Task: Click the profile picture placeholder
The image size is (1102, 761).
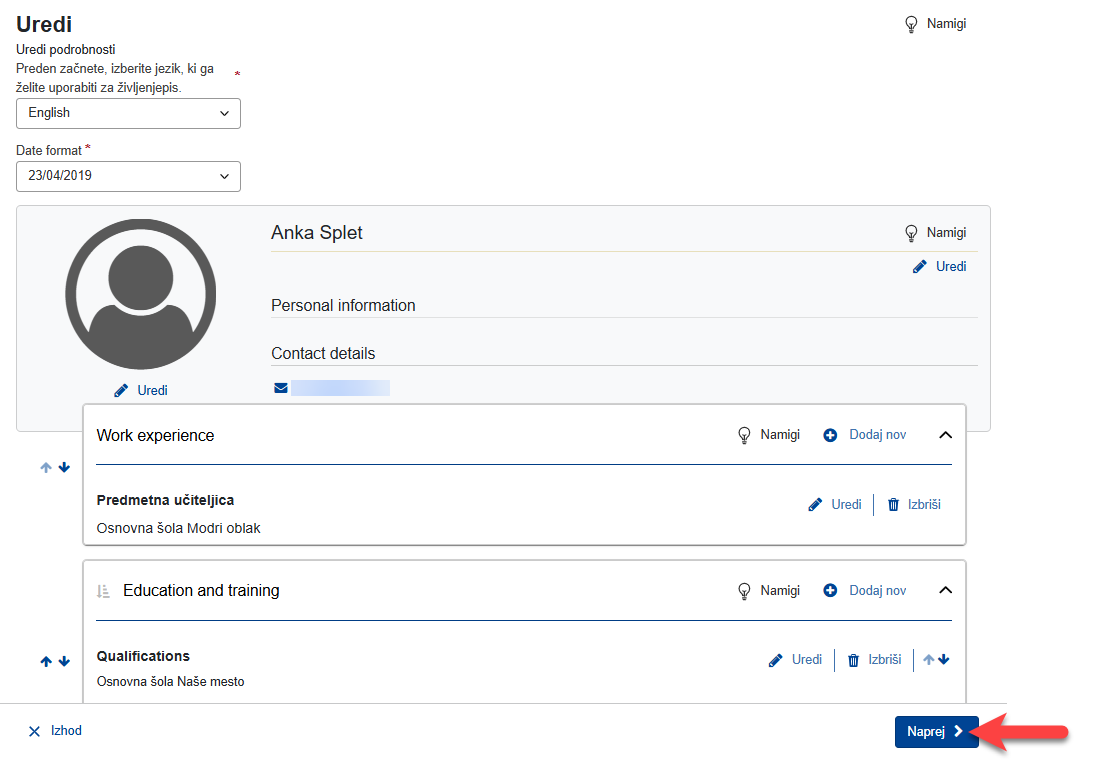Action: pyautogui.click(x=141, y=294)
